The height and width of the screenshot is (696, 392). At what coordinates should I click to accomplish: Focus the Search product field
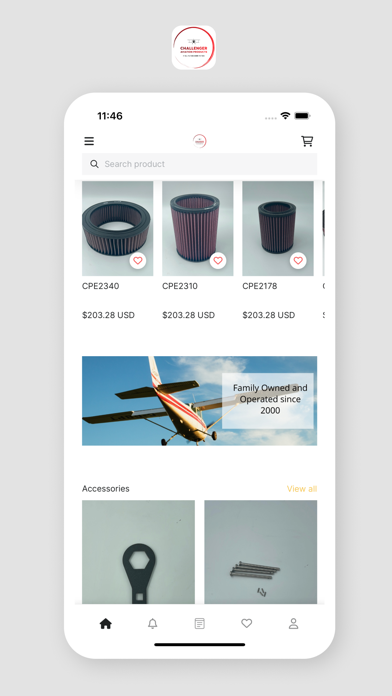point(199,164)
